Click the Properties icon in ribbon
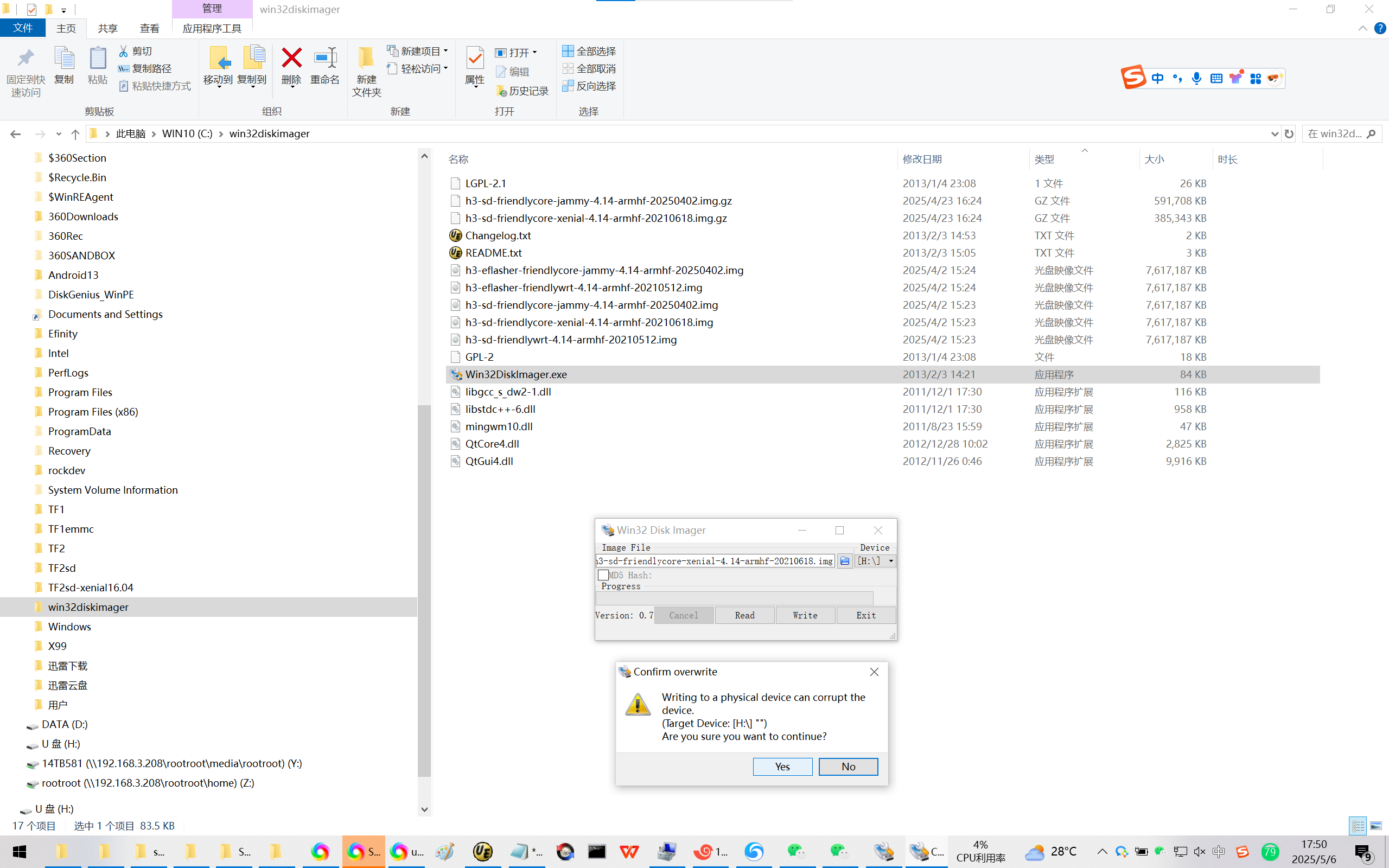 click(475, 59)
